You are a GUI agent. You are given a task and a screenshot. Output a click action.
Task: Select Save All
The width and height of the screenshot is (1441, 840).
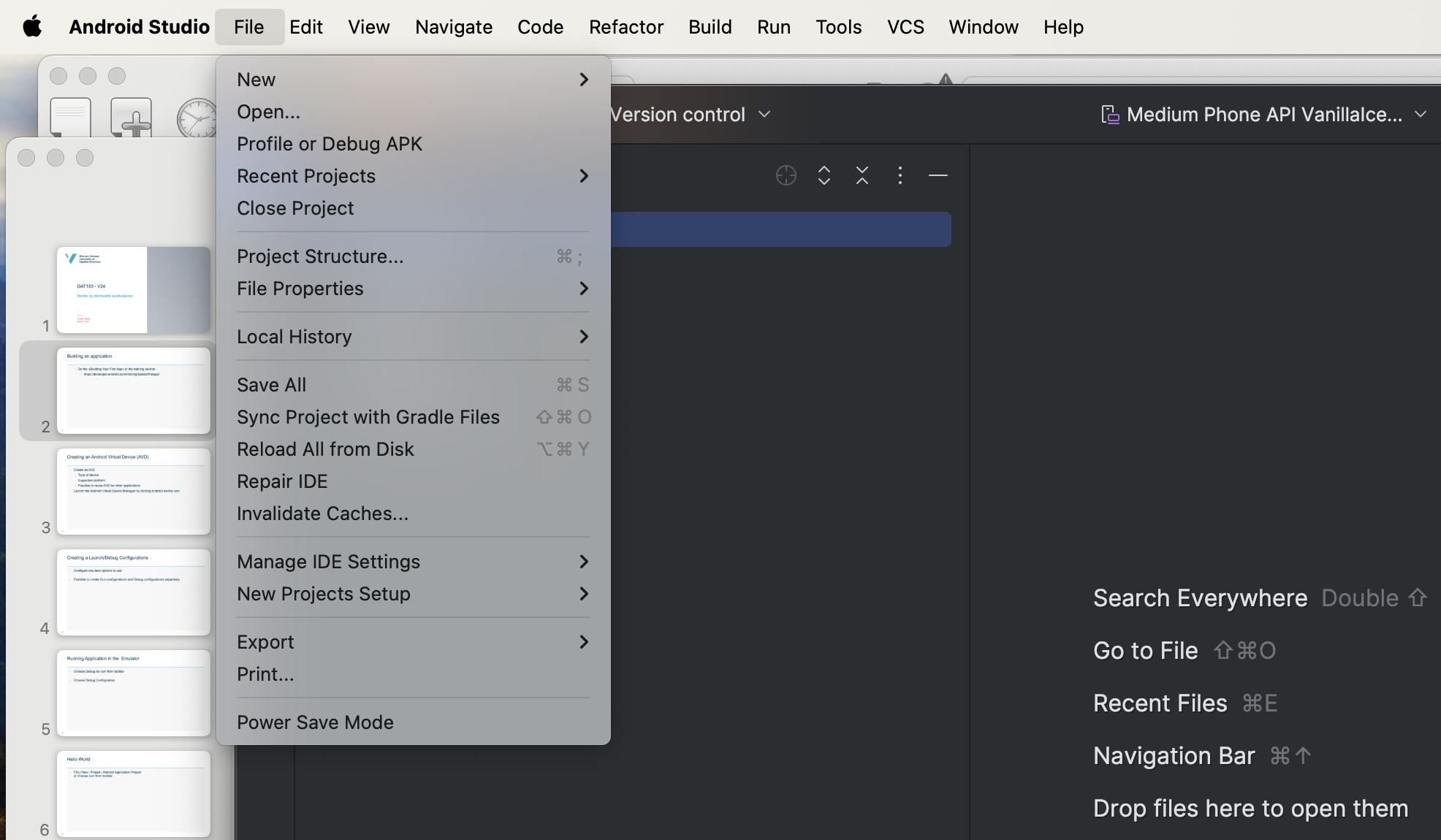click(x=414, y=385)
